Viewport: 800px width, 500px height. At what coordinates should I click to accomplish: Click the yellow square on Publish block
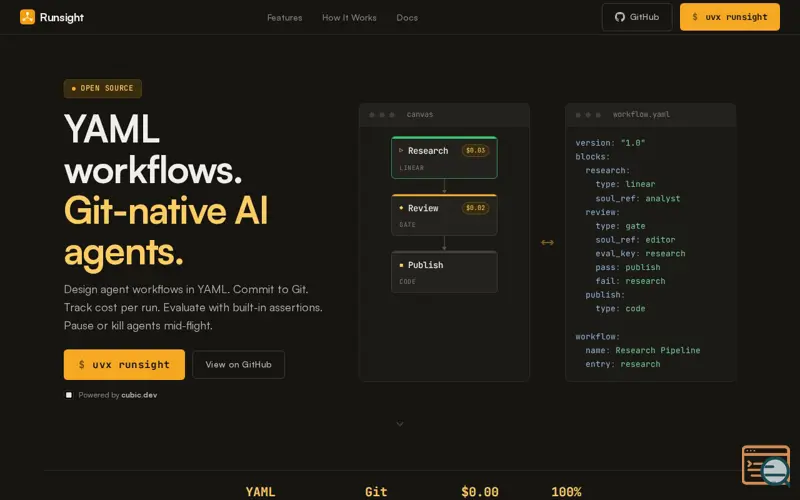[x=401, y=265]
